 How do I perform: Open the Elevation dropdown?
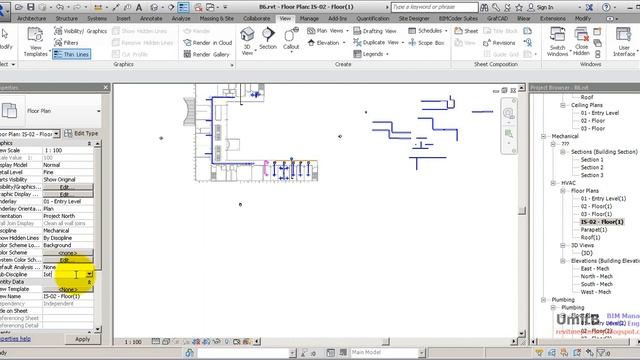(x=326, y=42)
